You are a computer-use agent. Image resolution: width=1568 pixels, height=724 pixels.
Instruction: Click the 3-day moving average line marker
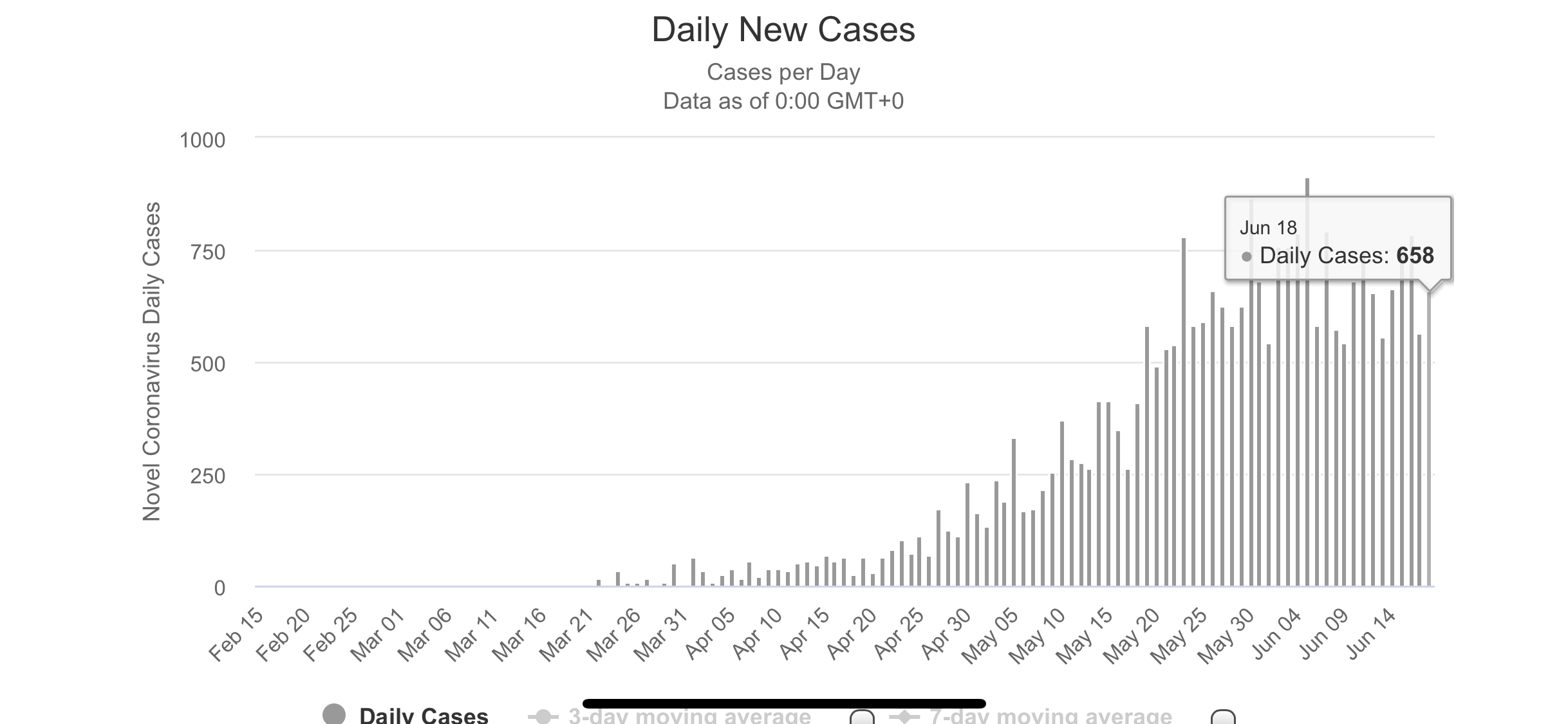click(x=543, y=716)
